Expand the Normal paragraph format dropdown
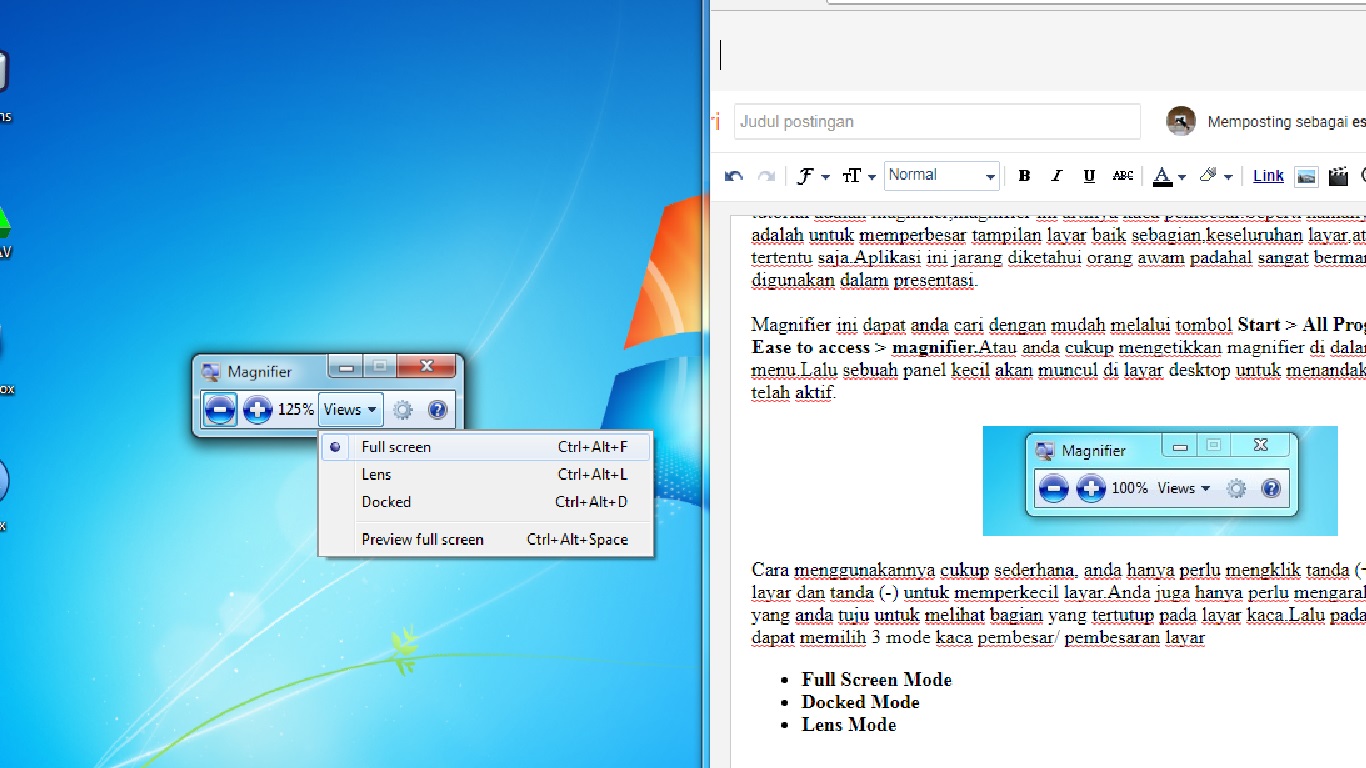 942,176
